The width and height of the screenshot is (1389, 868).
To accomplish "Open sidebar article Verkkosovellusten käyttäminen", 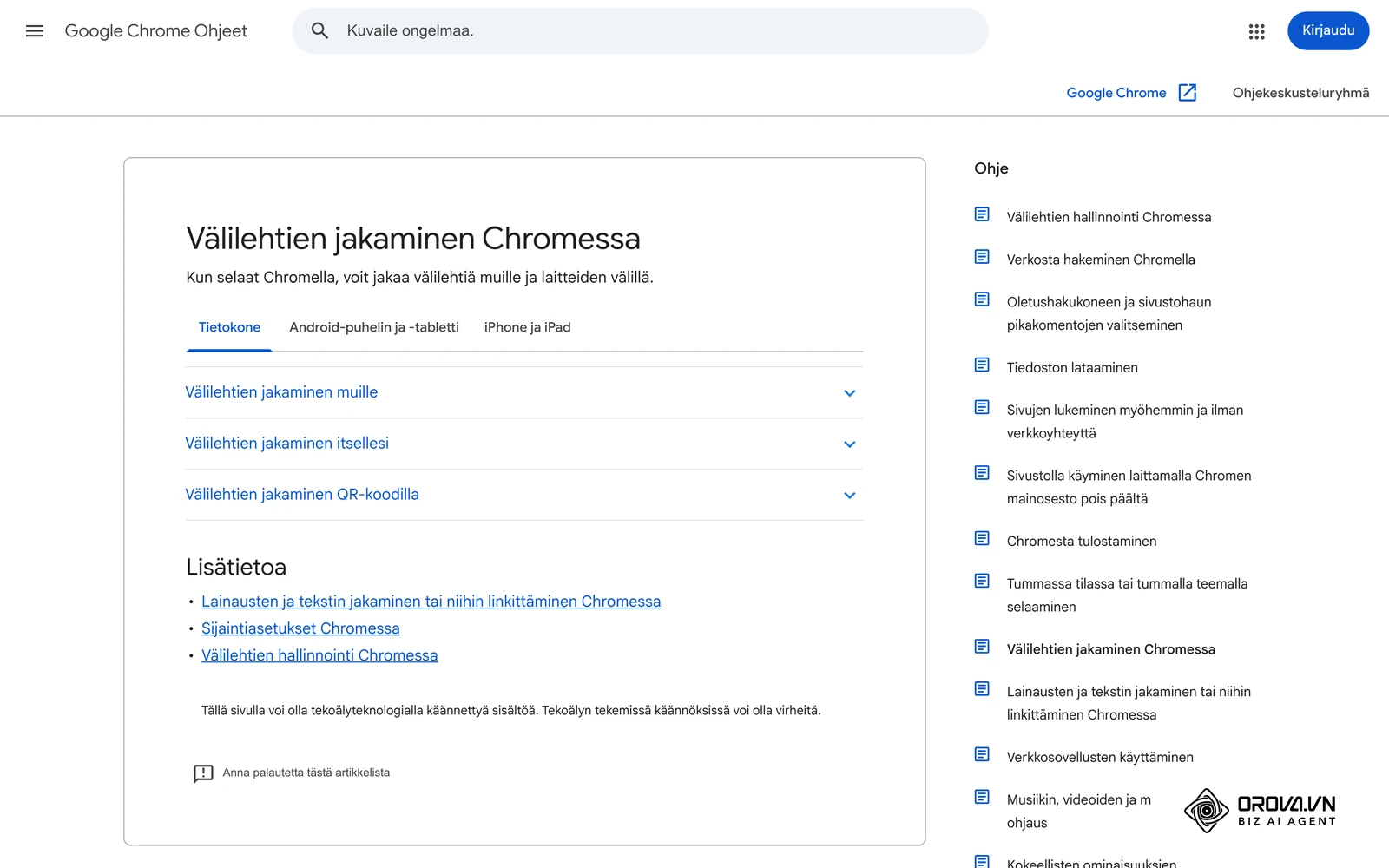I will click(1100, 757).
